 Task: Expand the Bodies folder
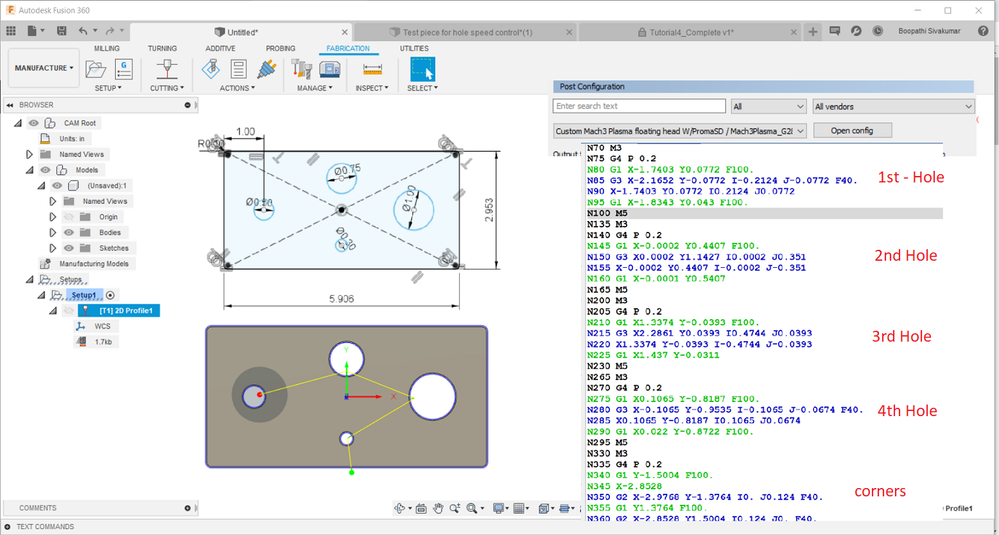(x=53, y=232)
